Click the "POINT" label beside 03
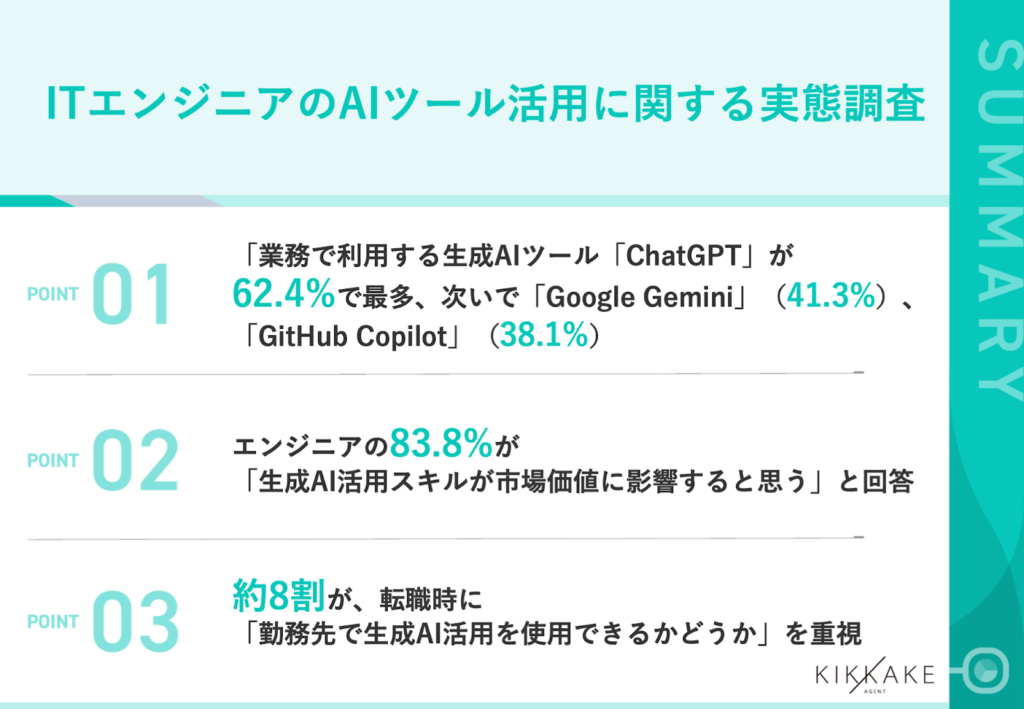This screenshot has width=1024, height=709. (53, 621)
